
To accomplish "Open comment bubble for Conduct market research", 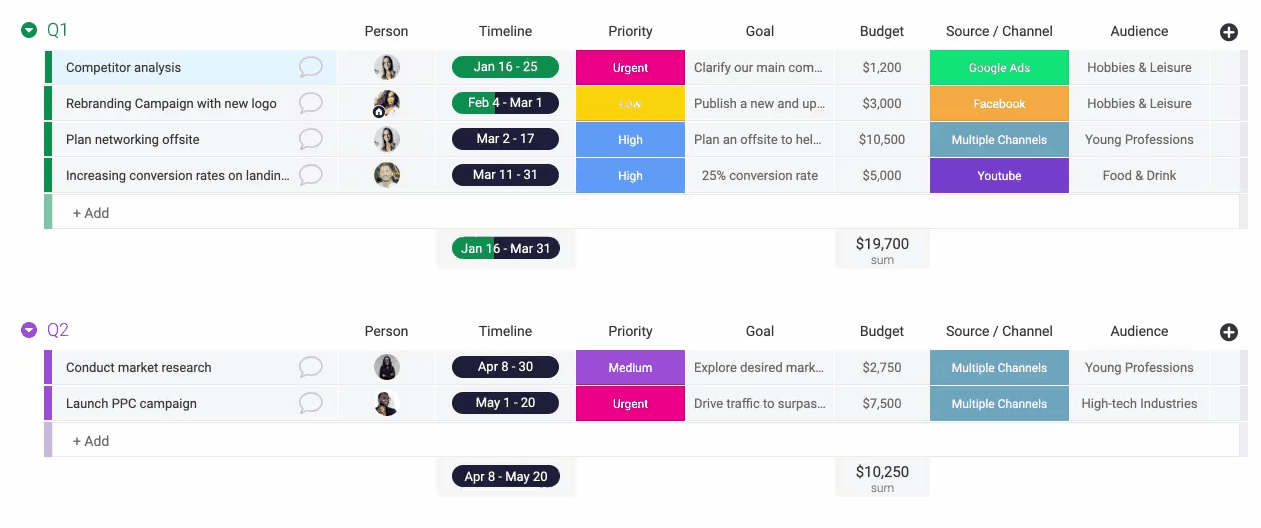I will (311, 367).
